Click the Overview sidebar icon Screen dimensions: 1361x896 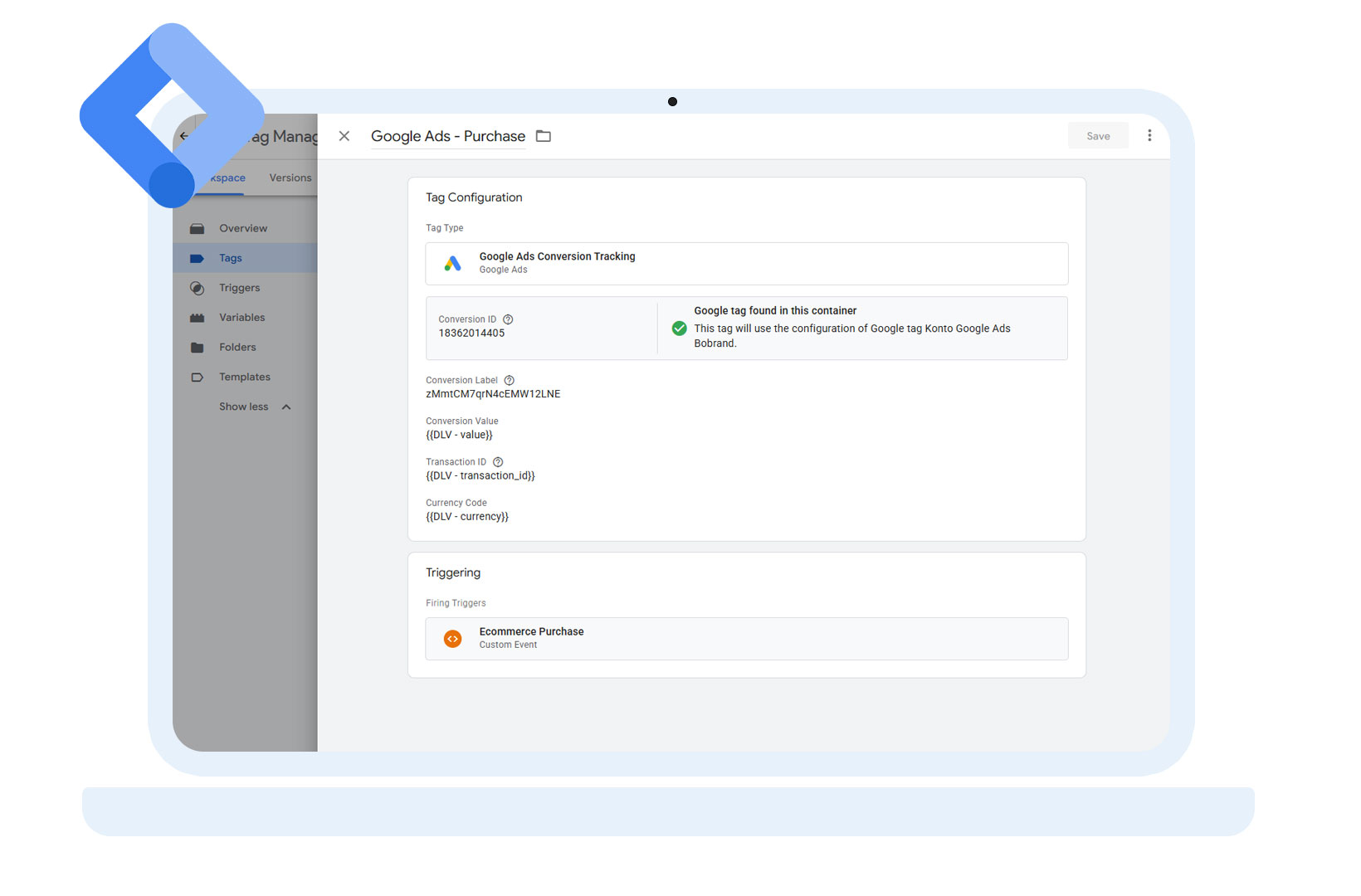197,228
